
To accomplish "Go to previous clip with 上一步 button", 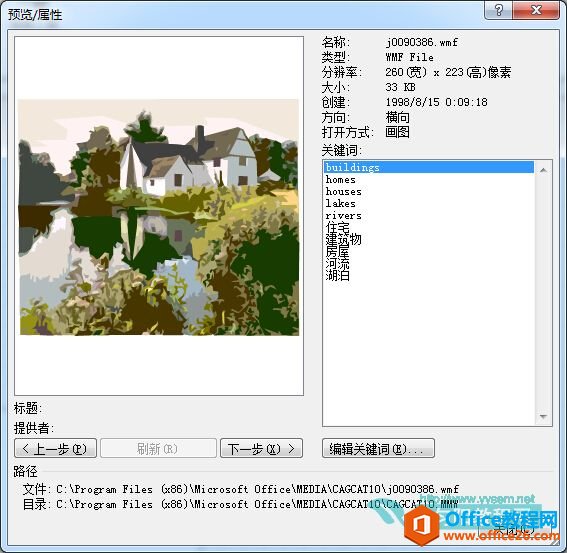I will (x=55, y=448).
